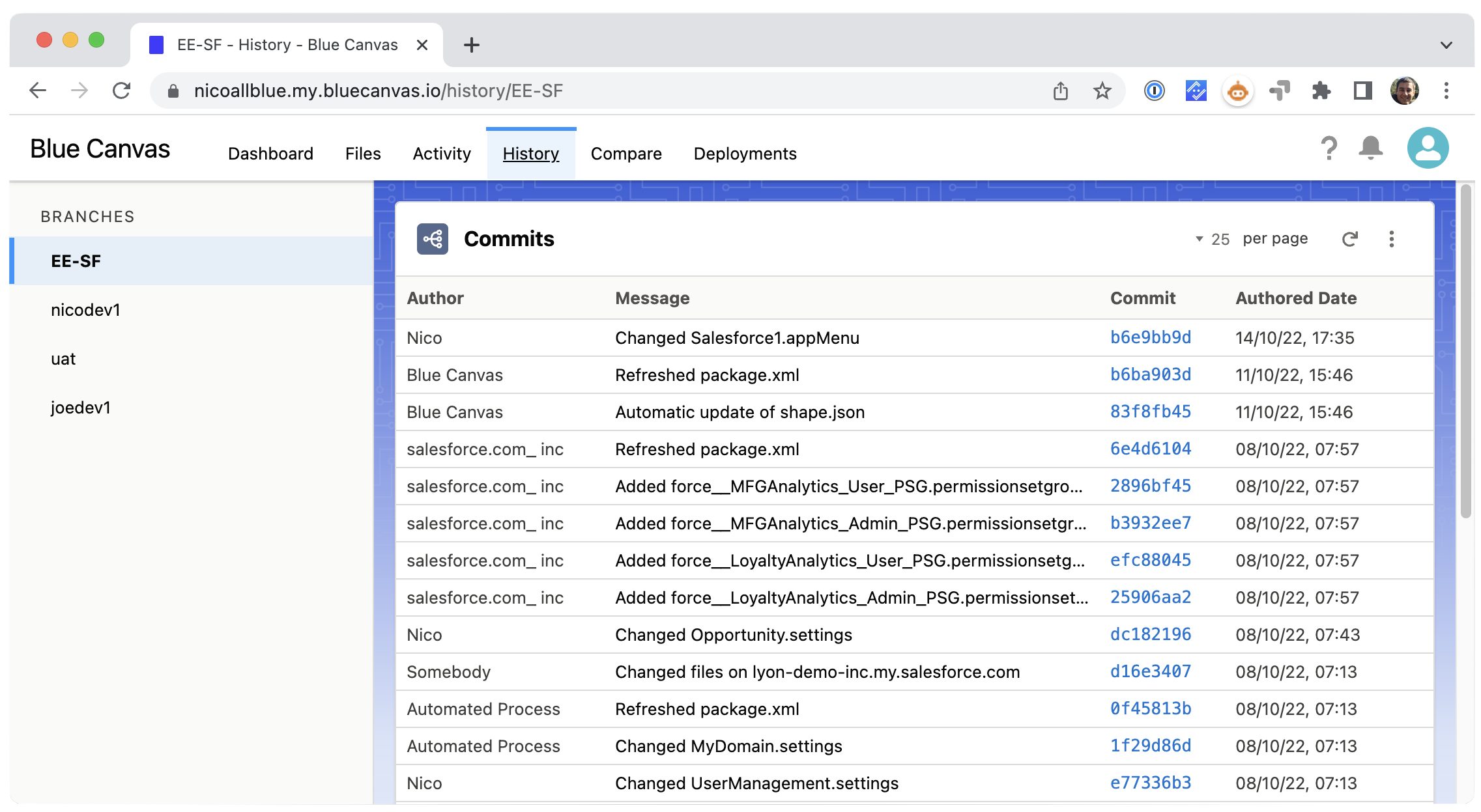
Task: Open Chrome's three-dot menu
Action: (x=1446, y=91)
